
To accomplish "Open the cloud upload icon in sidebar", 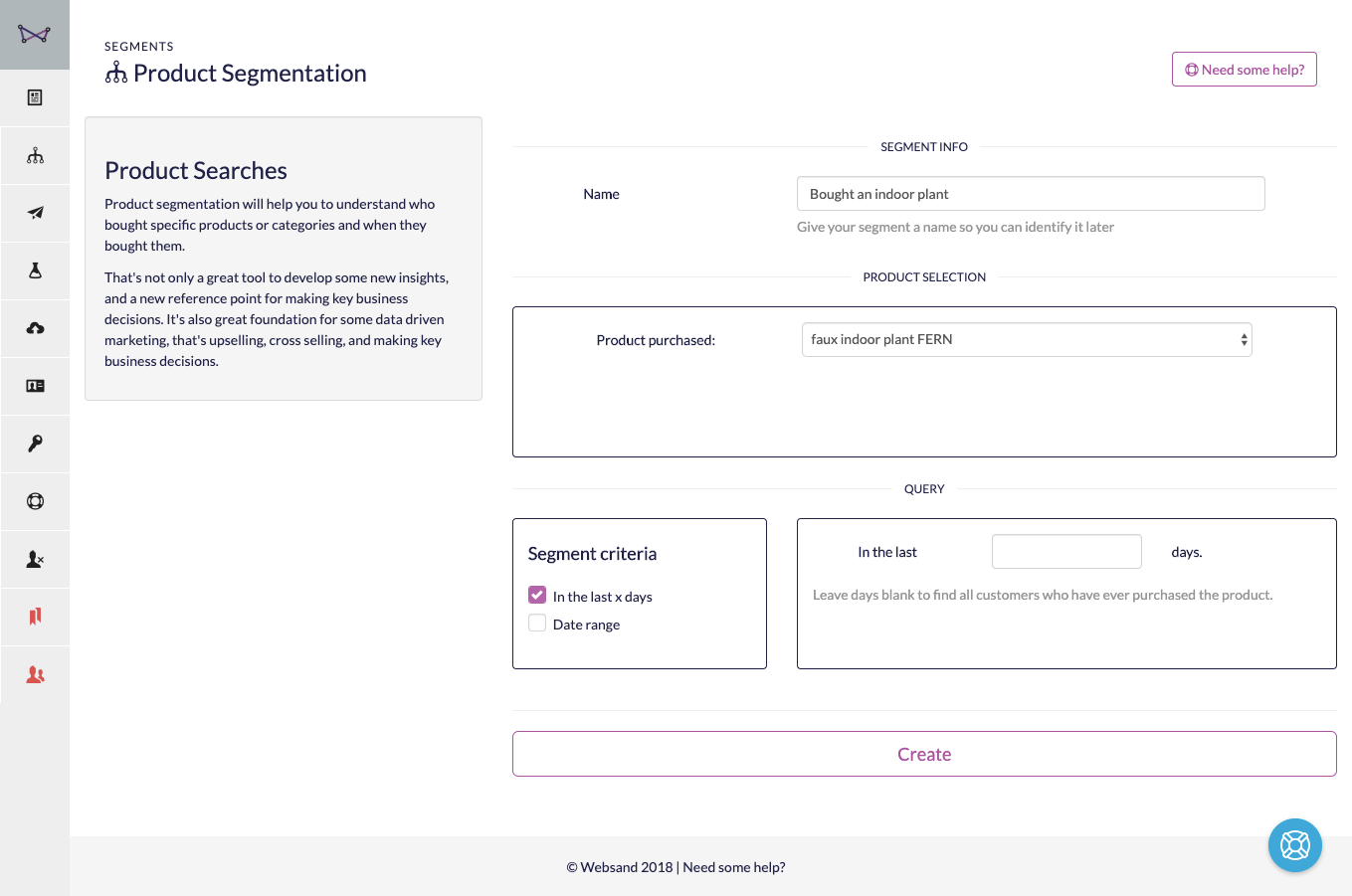I will tap(35, 328).
